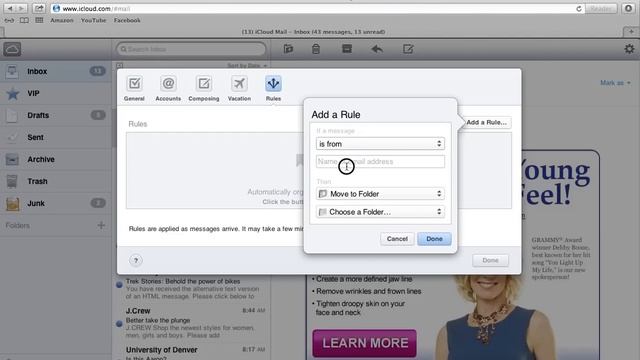
Task: Reload the page with refresh icon
Action: click(x=579, y=9)
